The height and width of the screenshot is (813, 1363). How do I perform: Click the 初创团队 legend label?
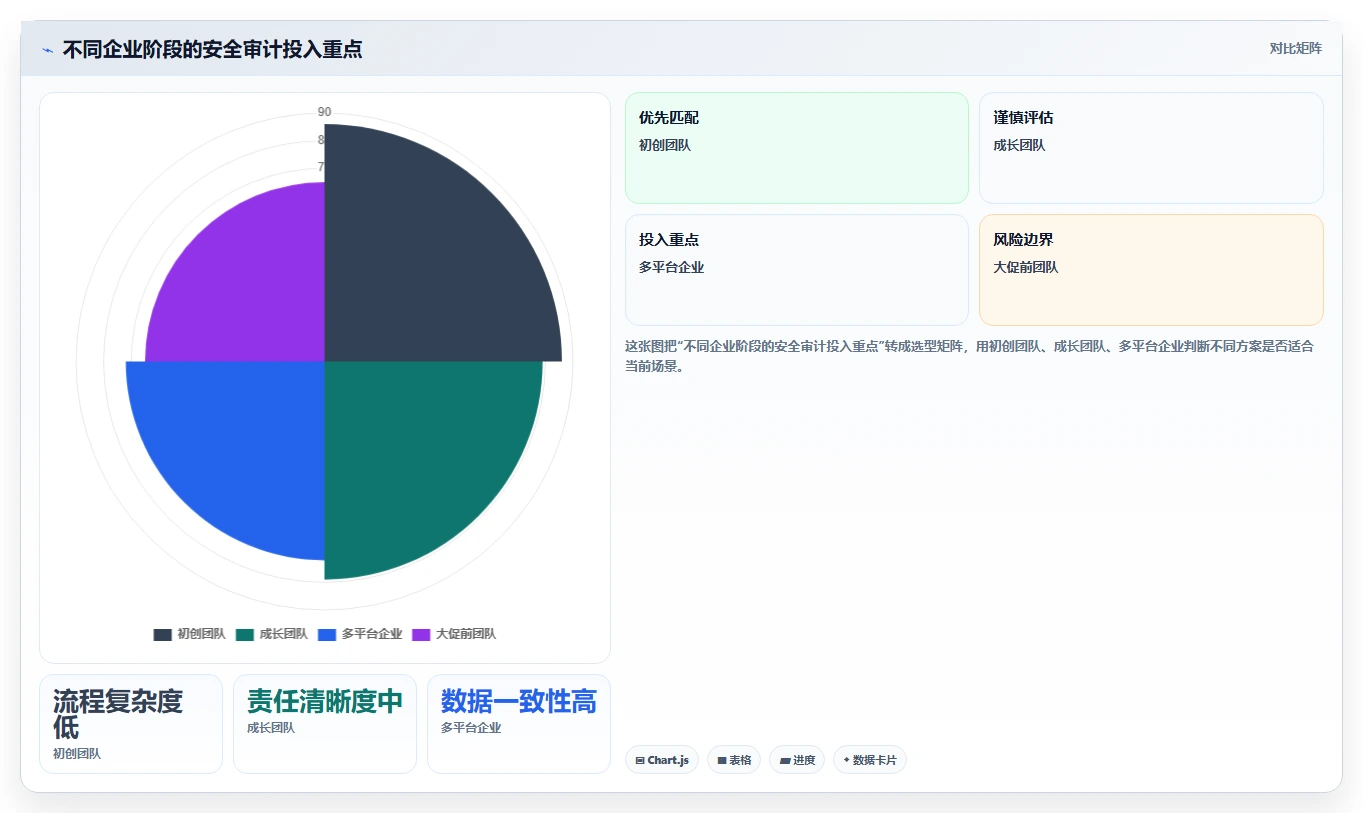[201, 634]
